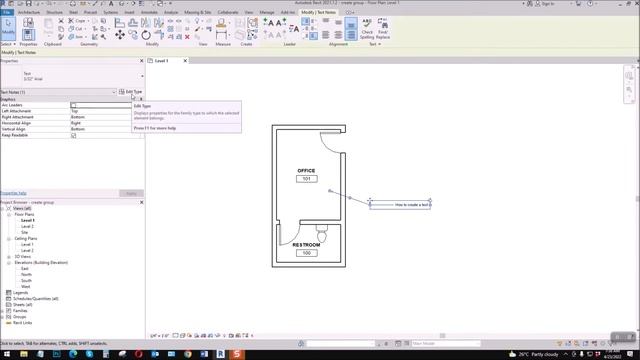Click the Create Group icon
The image size is (640, 360).
click(253, 23)
